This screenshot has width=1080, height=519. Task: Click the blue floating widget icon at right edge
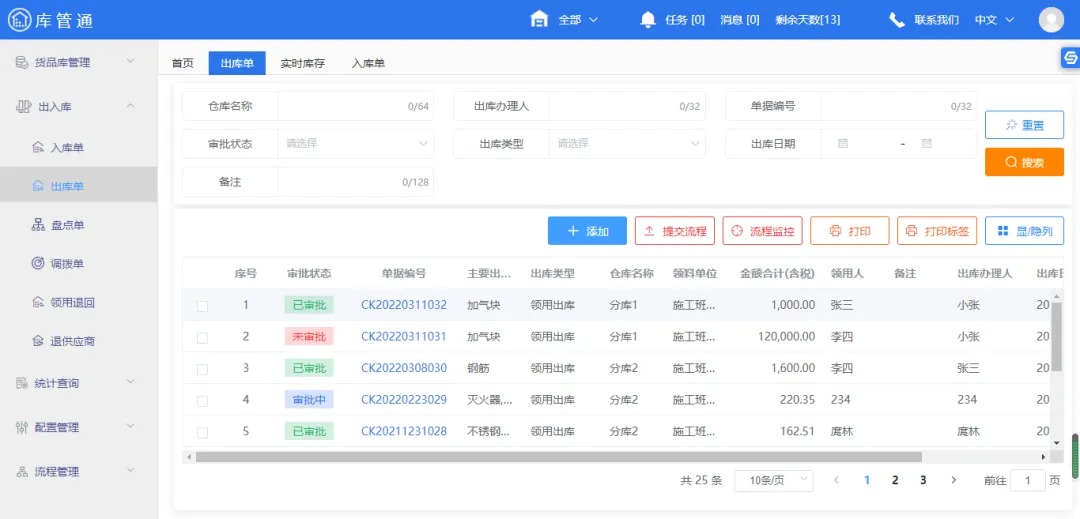coord(1069,59)
